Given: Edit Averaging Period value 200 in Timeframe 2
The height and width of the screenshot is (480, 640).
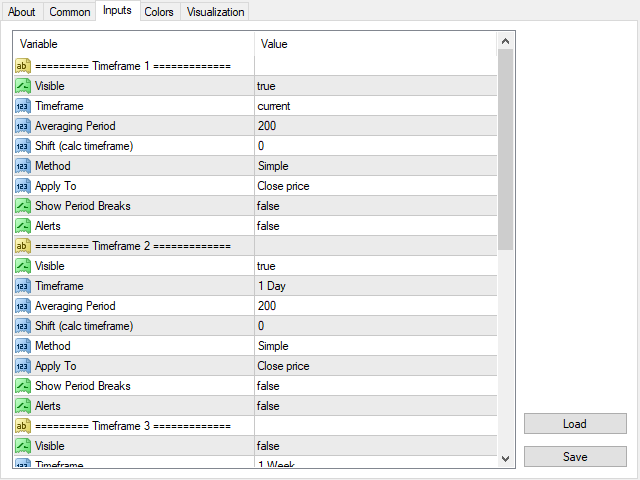Looking at the screenshot, I should point(376,306).
